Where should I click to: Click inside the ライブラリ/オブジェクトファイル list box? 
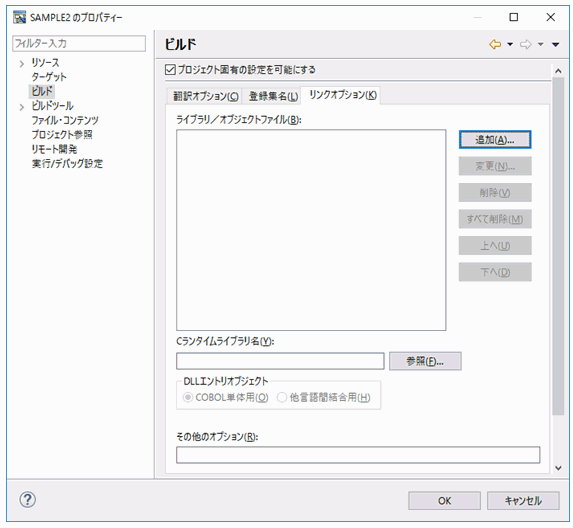pyautogui.click(x=311, y=230)
